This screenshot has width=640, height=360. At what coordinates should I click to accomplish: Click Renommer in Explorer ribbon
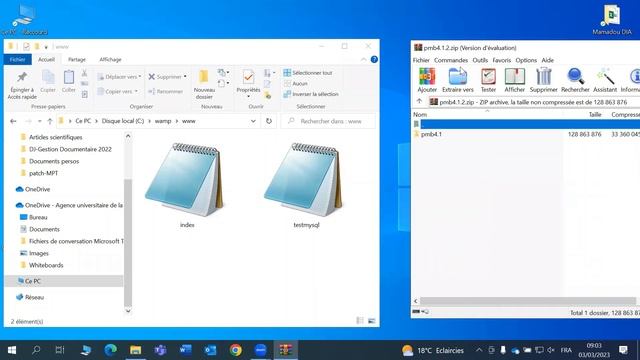[166, 91]
